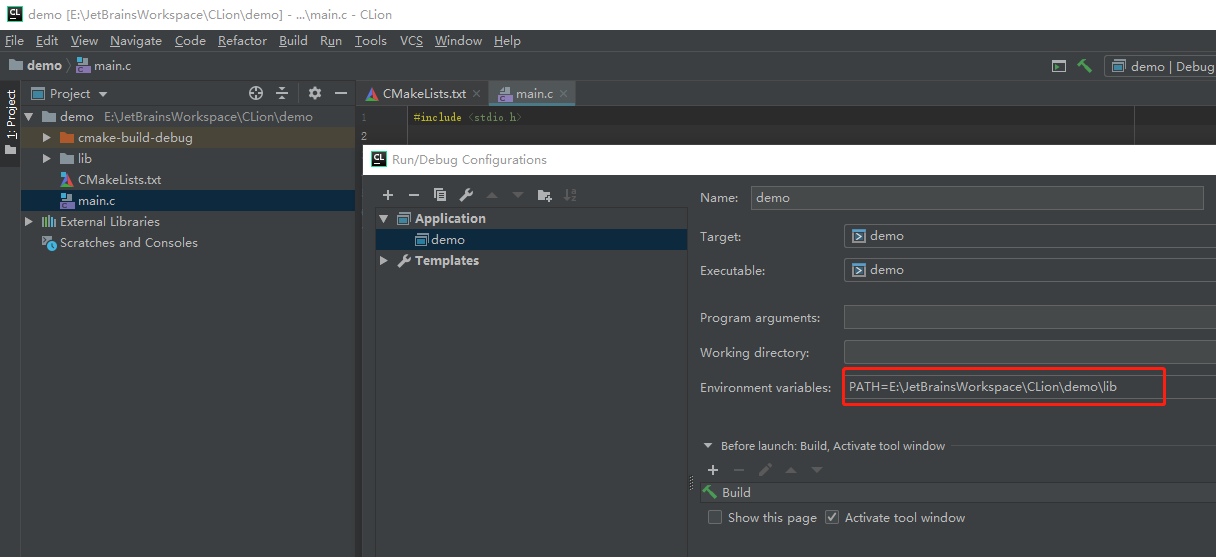The width and height of the screenshot is (1216, 557).
Task: Move configuration up arrow in dialog toolbar
Action: point(492,195)
